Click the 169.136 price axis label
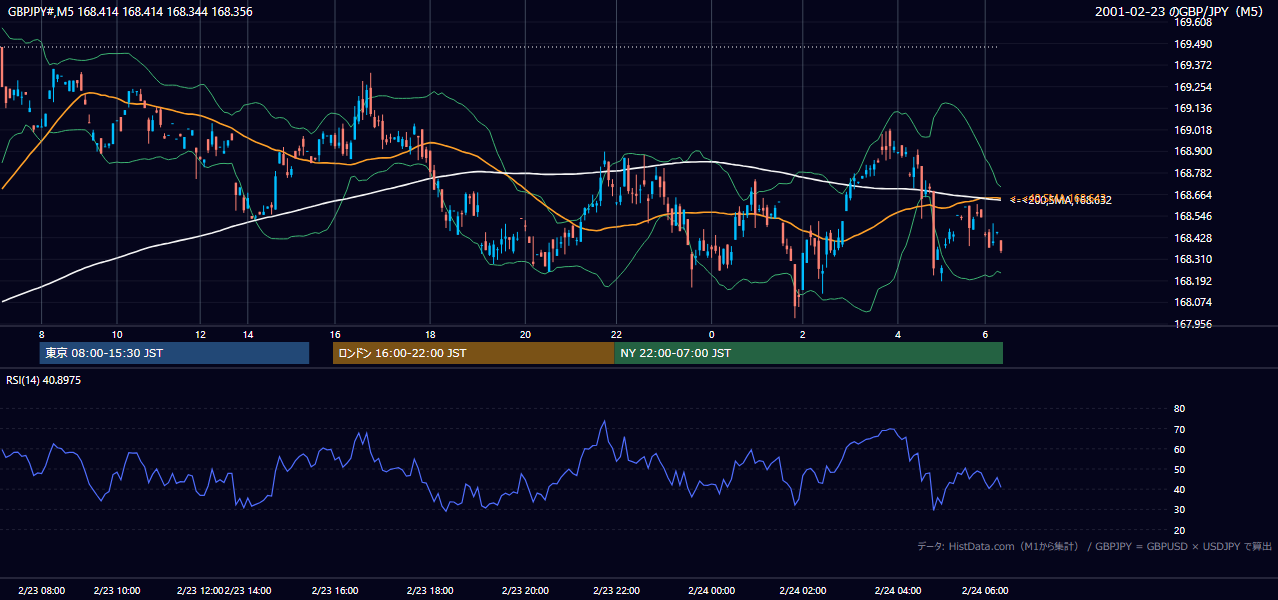 coord(1192,108)
